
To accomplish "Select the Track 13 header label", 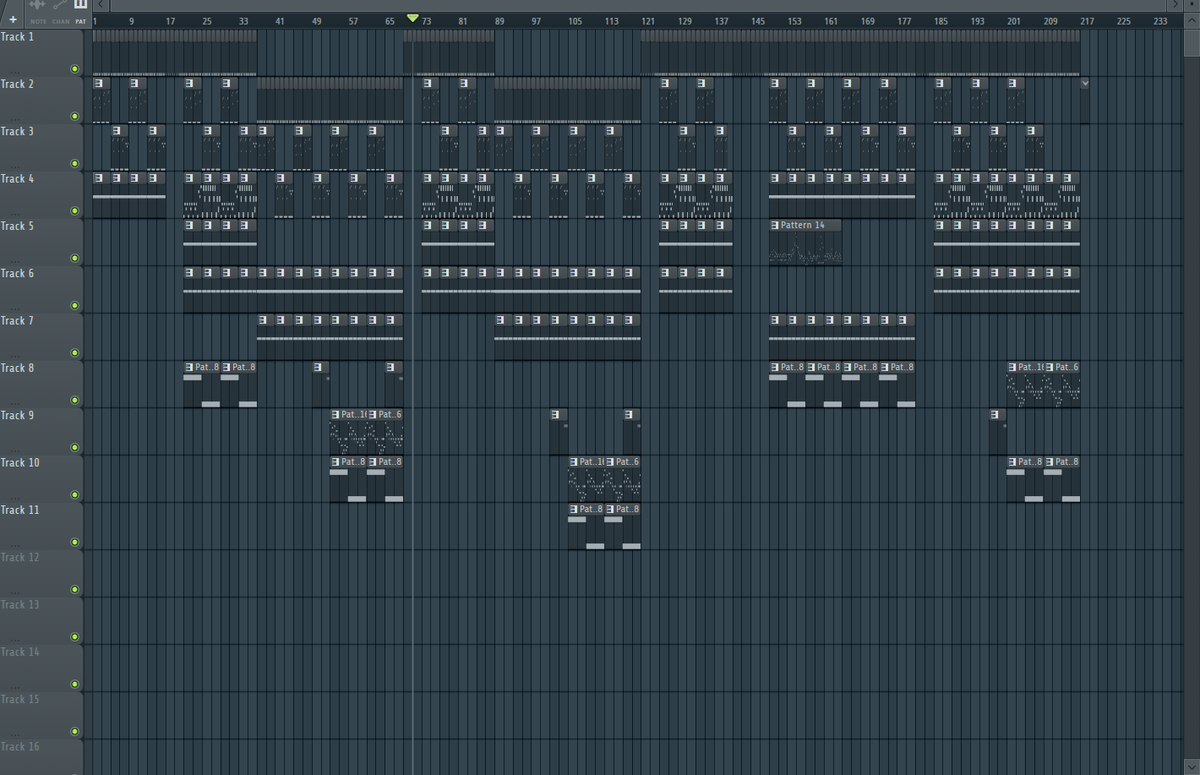I will point(19,604).
